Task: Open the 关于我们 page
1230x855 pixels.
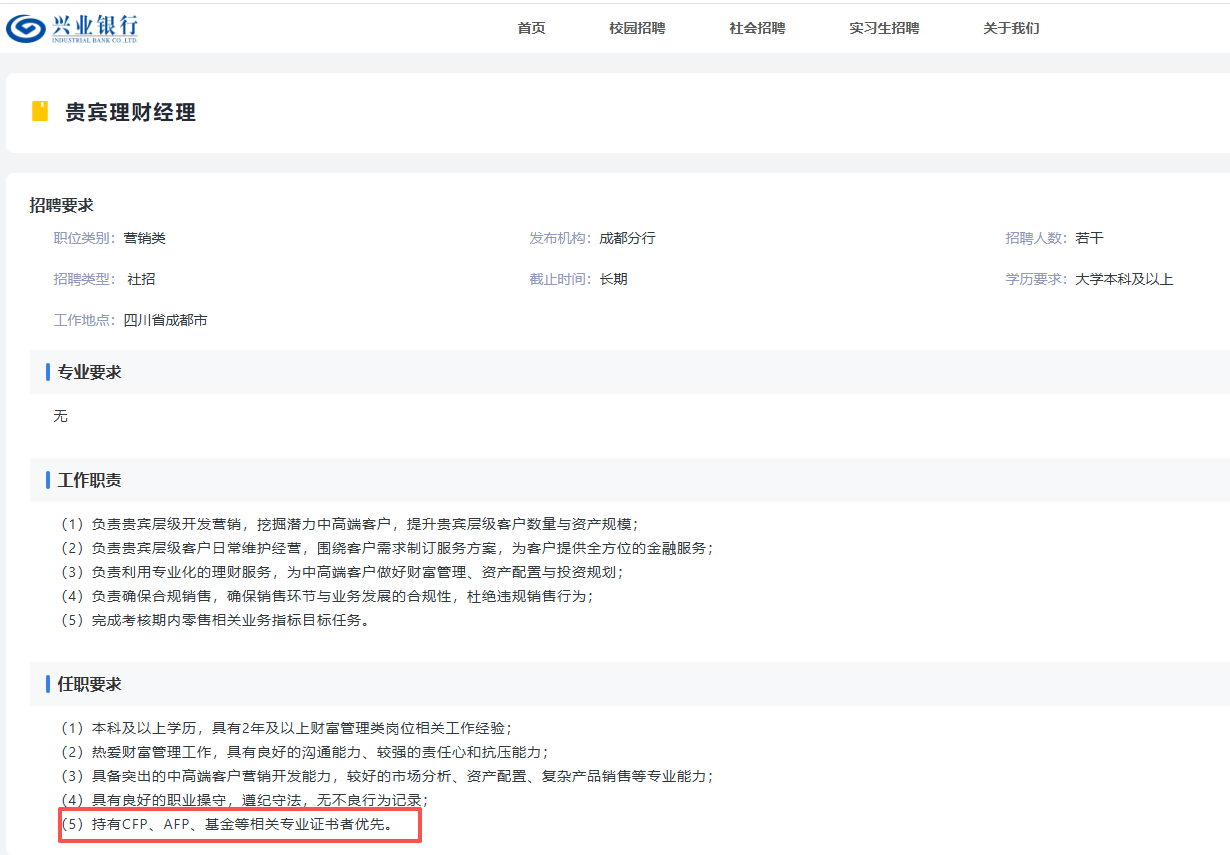Action: pyautogui.click(x=1011, y=28)
